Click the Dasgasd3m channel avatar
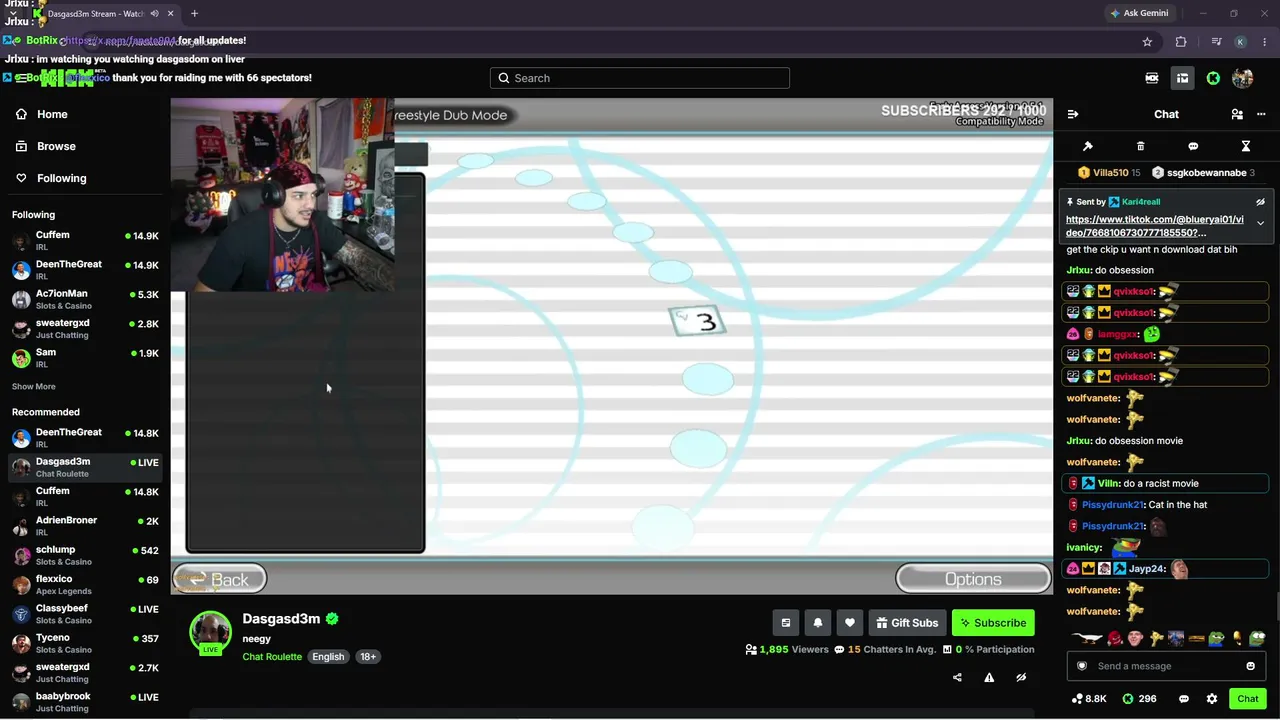 210,632
